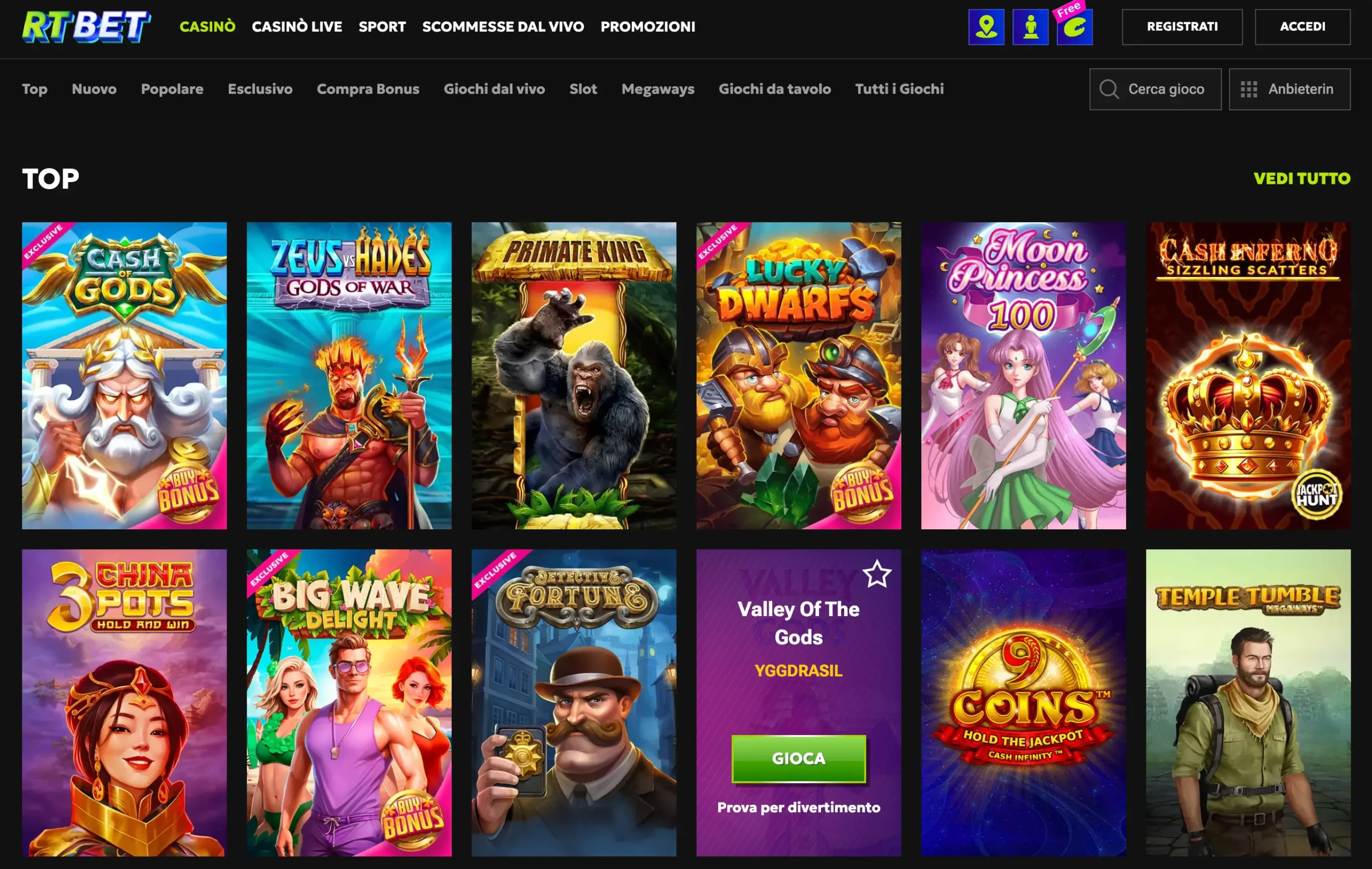Click Prova per divertimento link
This screenshot has width=1372, height=869.
798,807
